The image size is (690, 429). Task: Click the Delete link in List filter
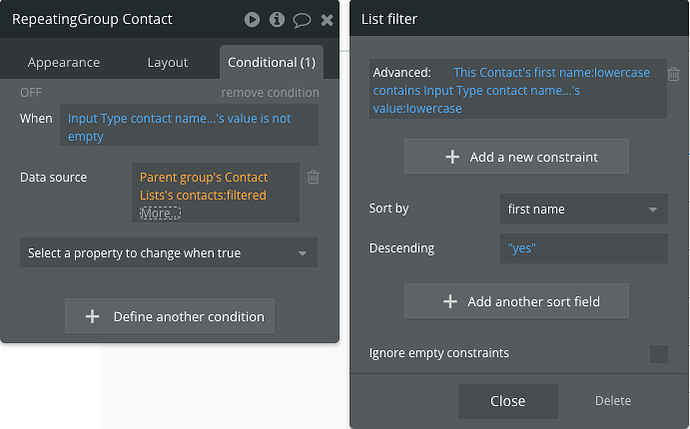613,401
